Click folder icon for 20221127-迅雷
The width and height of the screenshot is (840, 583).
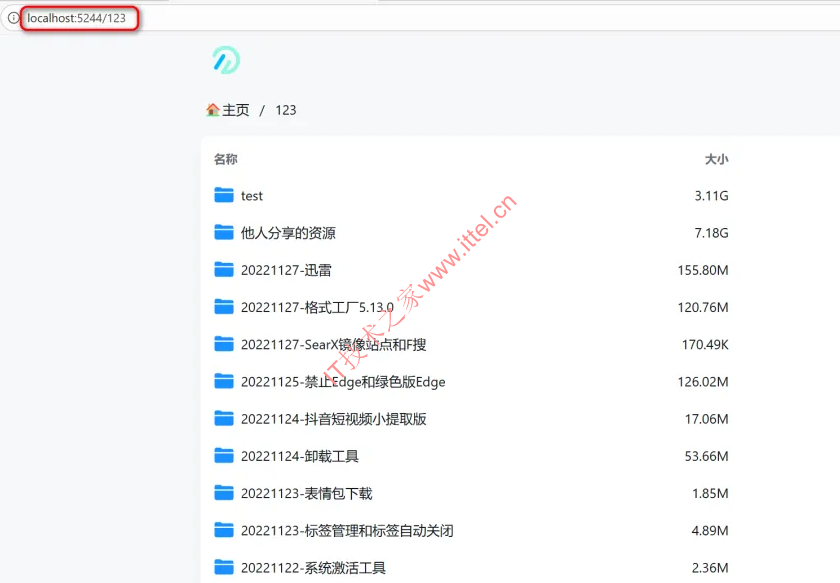coord(224,270)
